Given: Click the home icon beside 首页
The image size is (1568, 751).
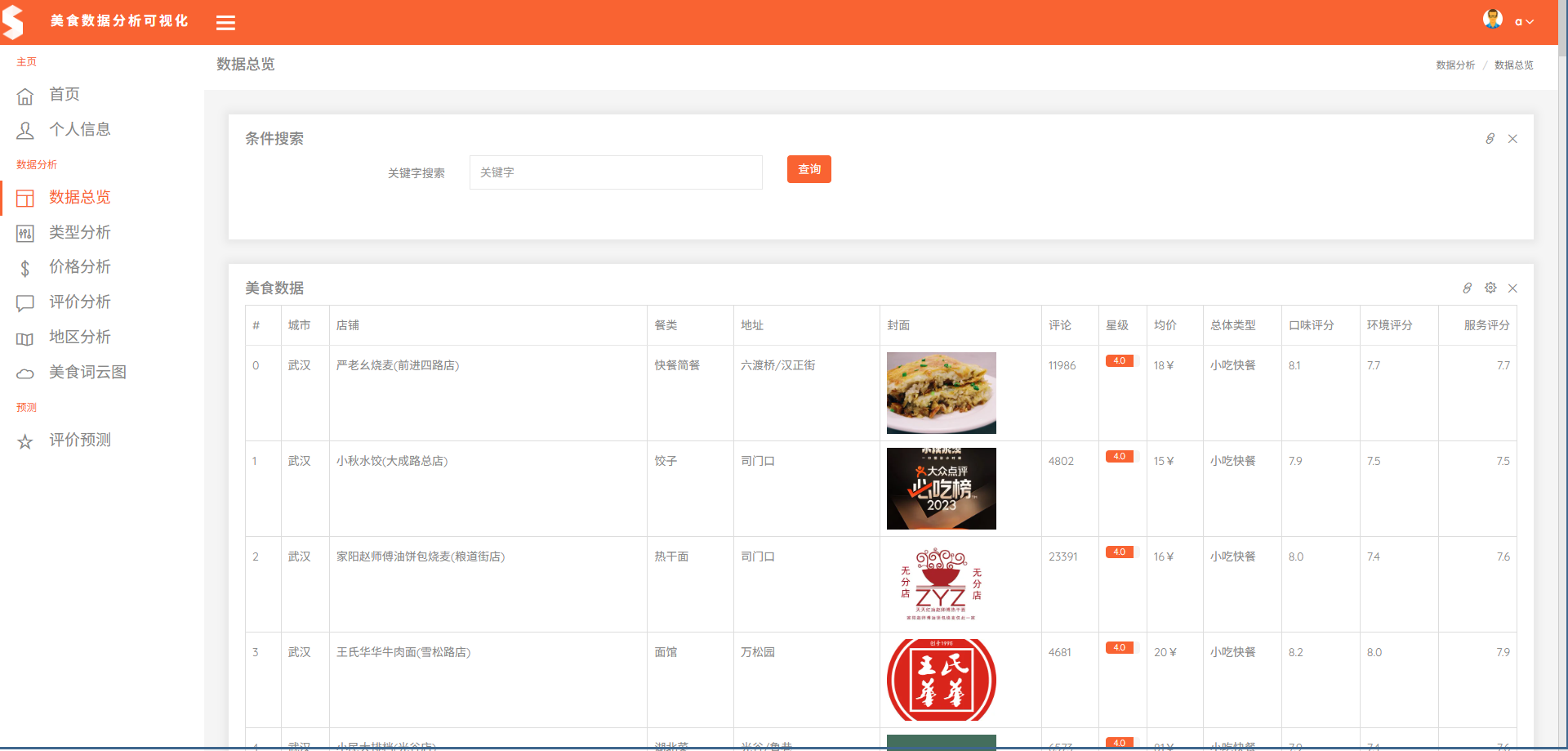Looking at the screenshot, I should pyautogui.click(x=25, y=96).
